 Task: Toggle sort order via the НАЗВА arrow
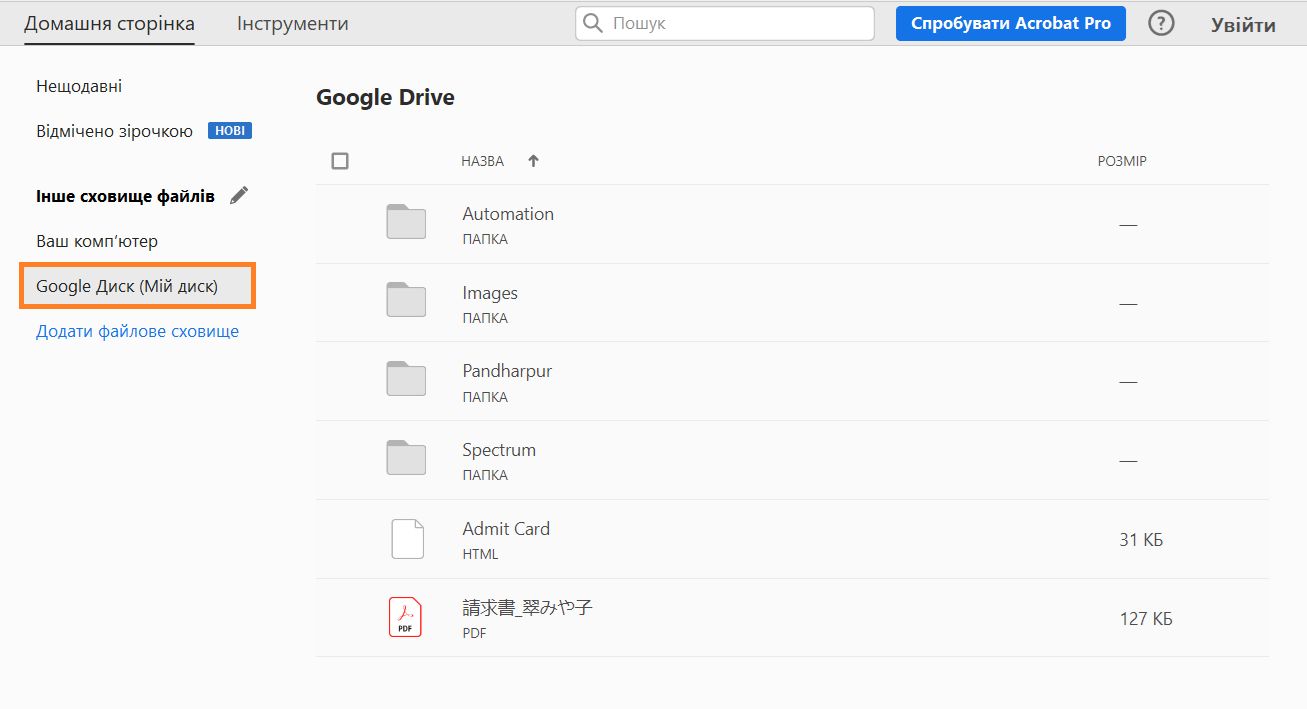pyautogui.click(x=533, y=160)
